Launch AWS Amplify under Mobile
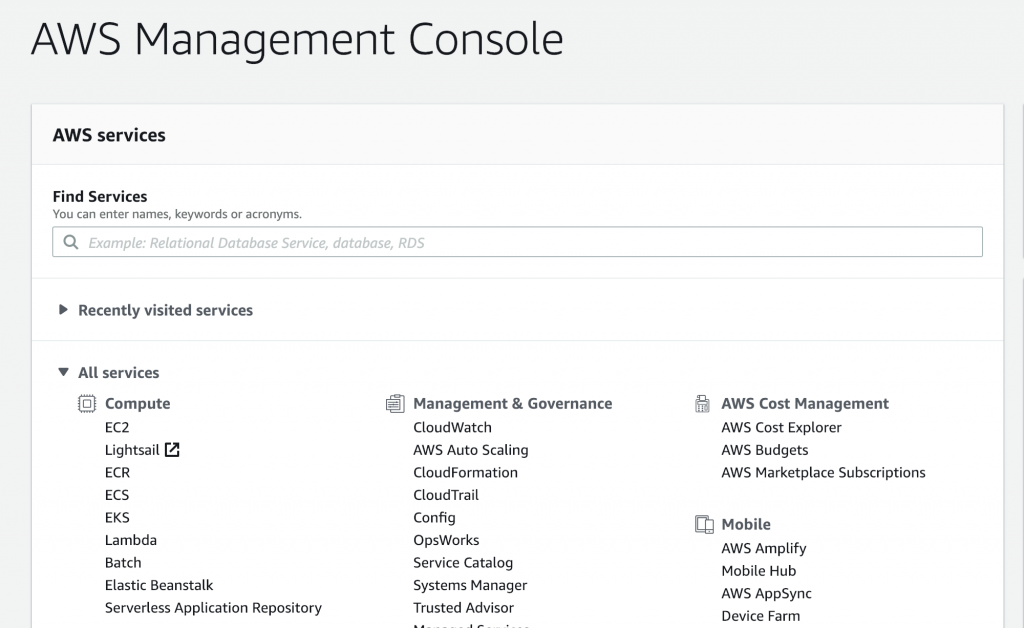Screen dimensions: 1024x628 (x=763, y=548)
